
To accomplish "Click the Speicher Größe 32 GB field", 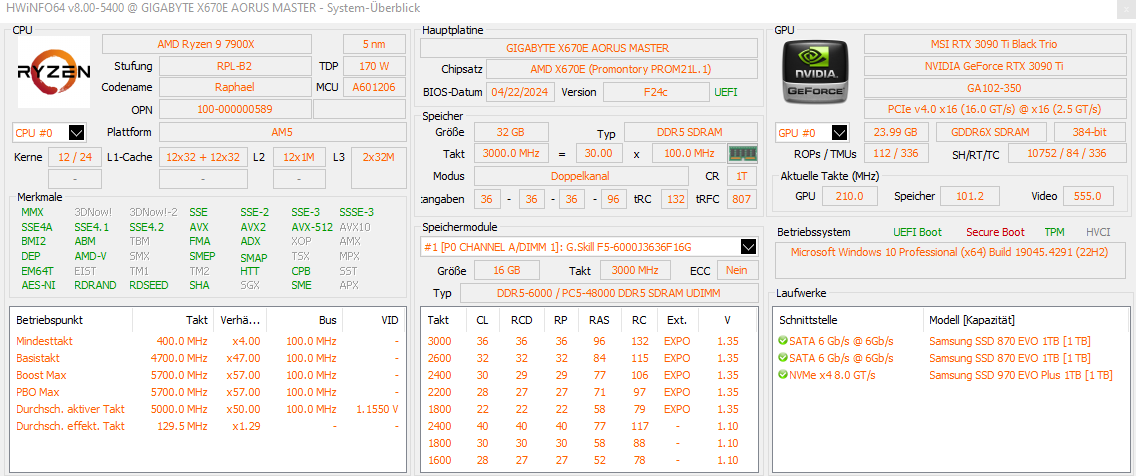I will point(511,133).
